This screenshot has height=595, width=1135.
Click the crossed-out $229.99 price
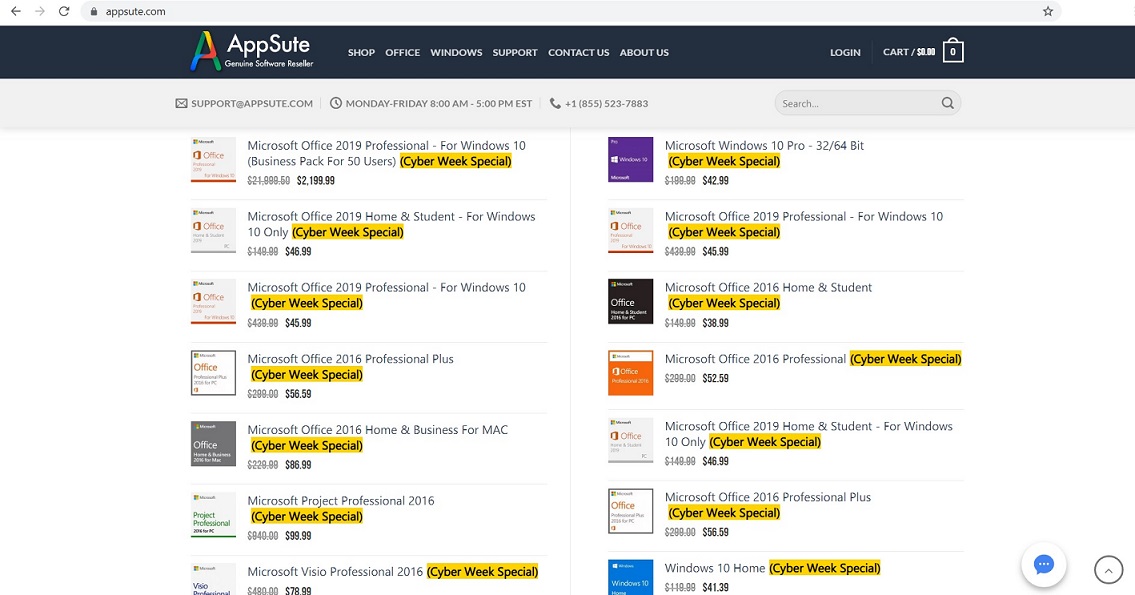pyautogui.click(x=263, y=465)
